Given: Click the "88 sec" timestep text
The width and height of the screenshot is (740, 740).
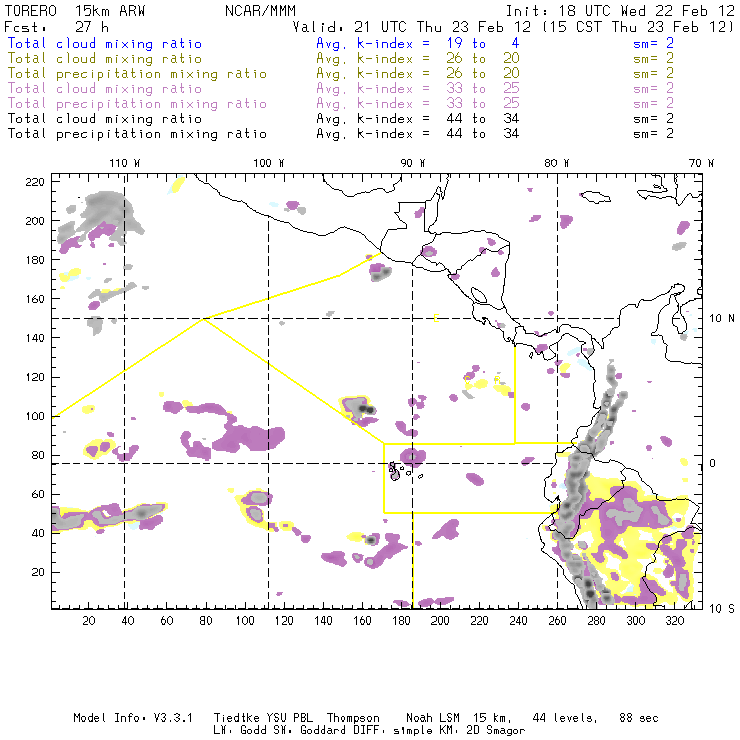Looking at the screenshot, I should 639,718.
